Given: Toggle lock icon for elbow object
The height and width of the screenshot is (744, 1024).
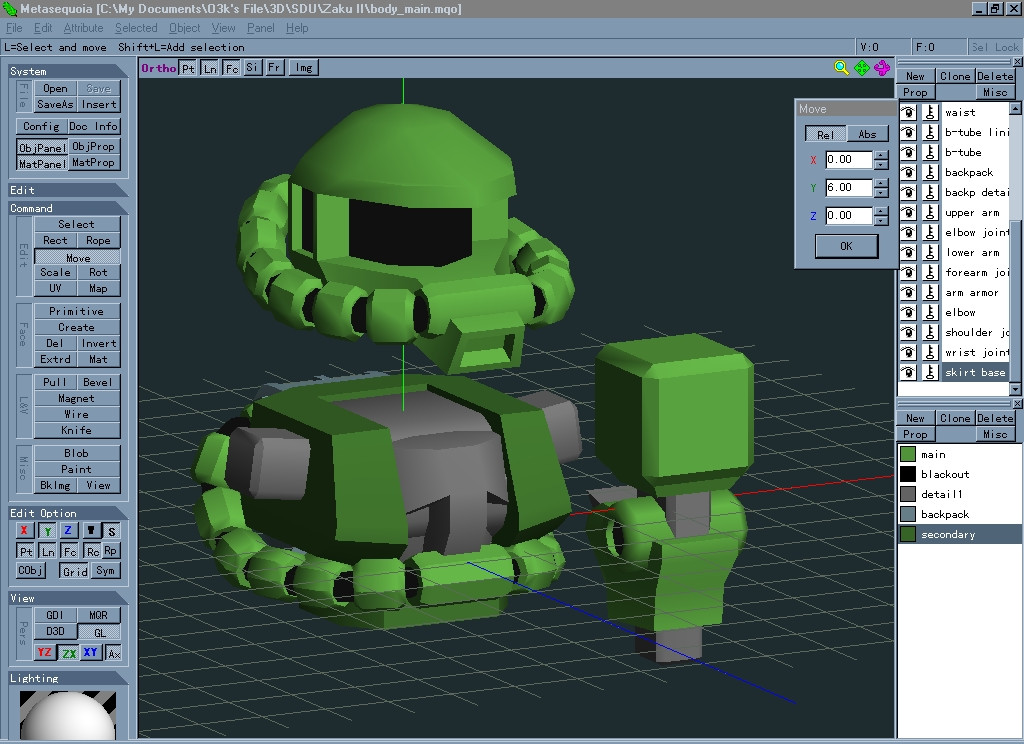Looking at the screenshot, I should pos(930,312).
